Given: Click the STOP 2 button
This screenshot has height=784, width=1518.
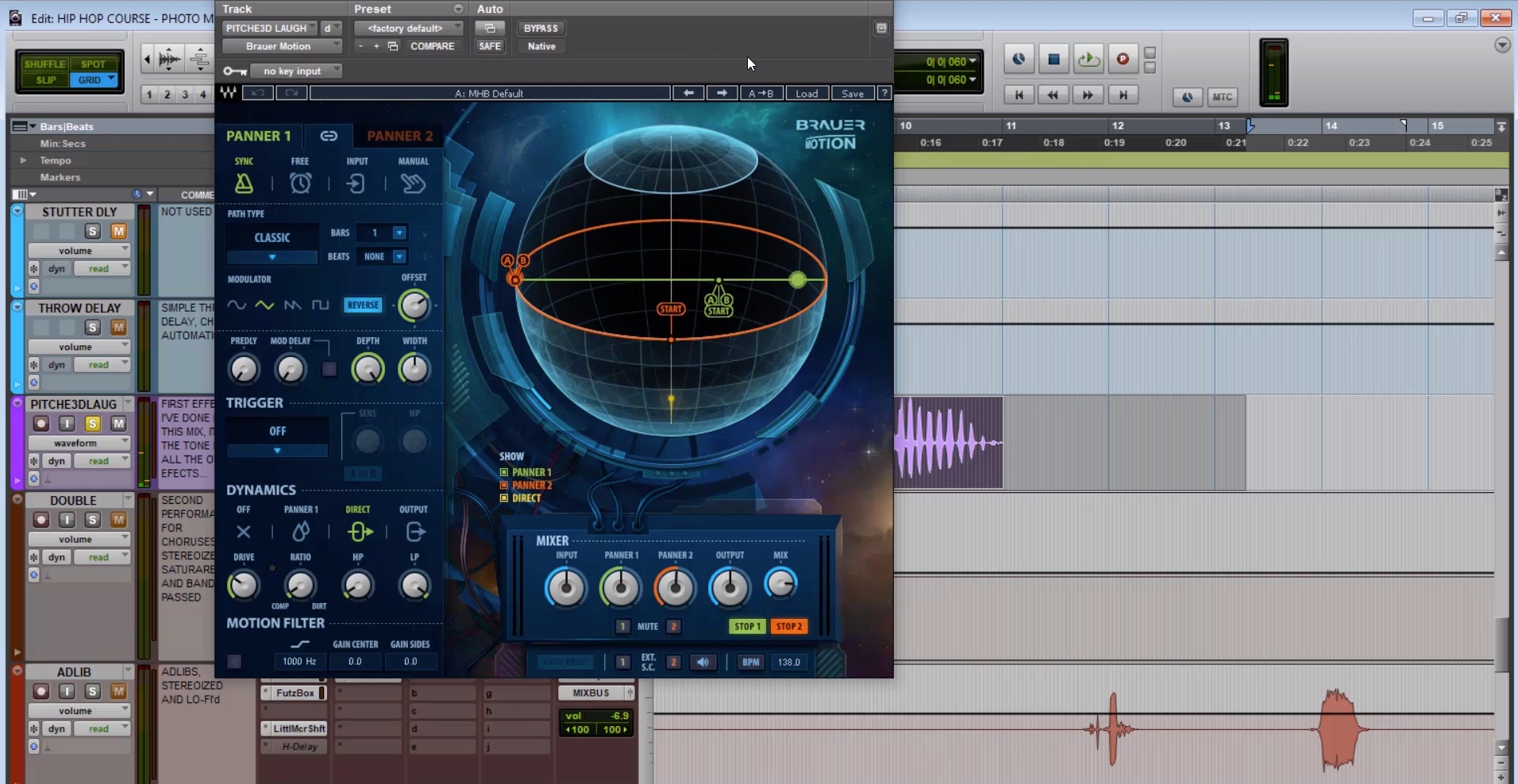Looking at the screenshot, I should (x=789, y=626).
